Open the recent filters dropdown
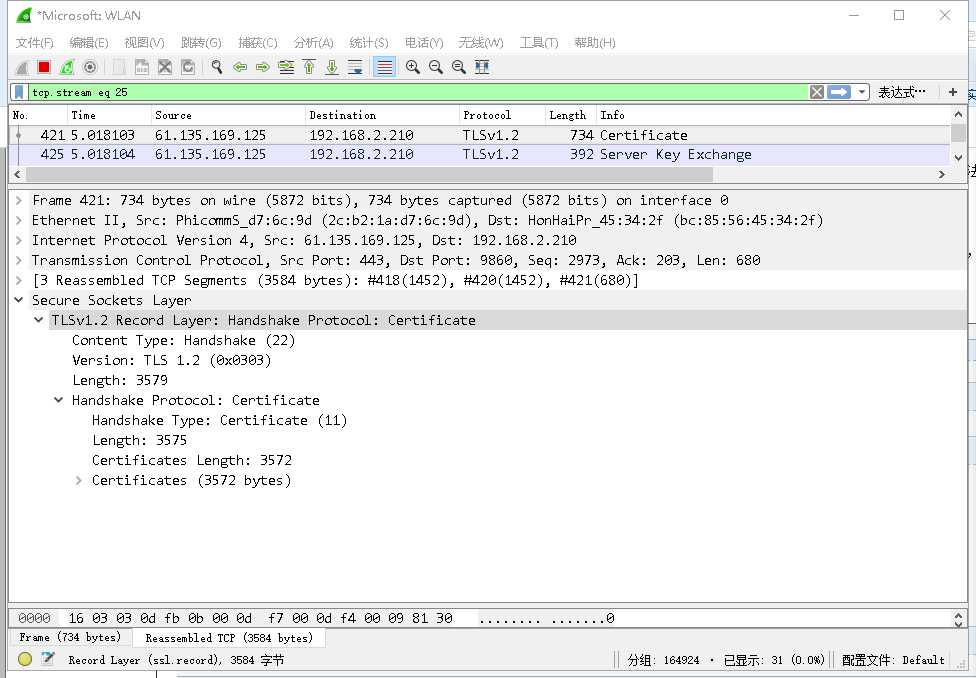 (861, 92)
